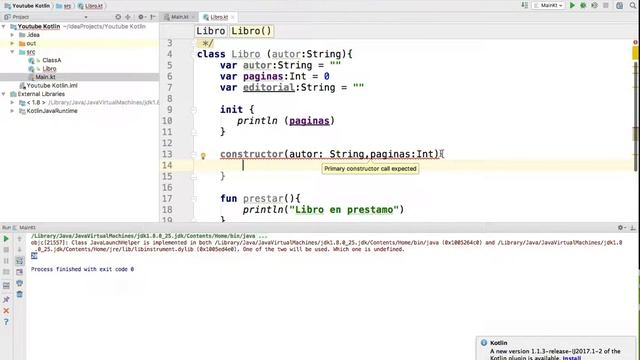
Task: Open the Run panel gear settings menu
Action: point(622,228)
